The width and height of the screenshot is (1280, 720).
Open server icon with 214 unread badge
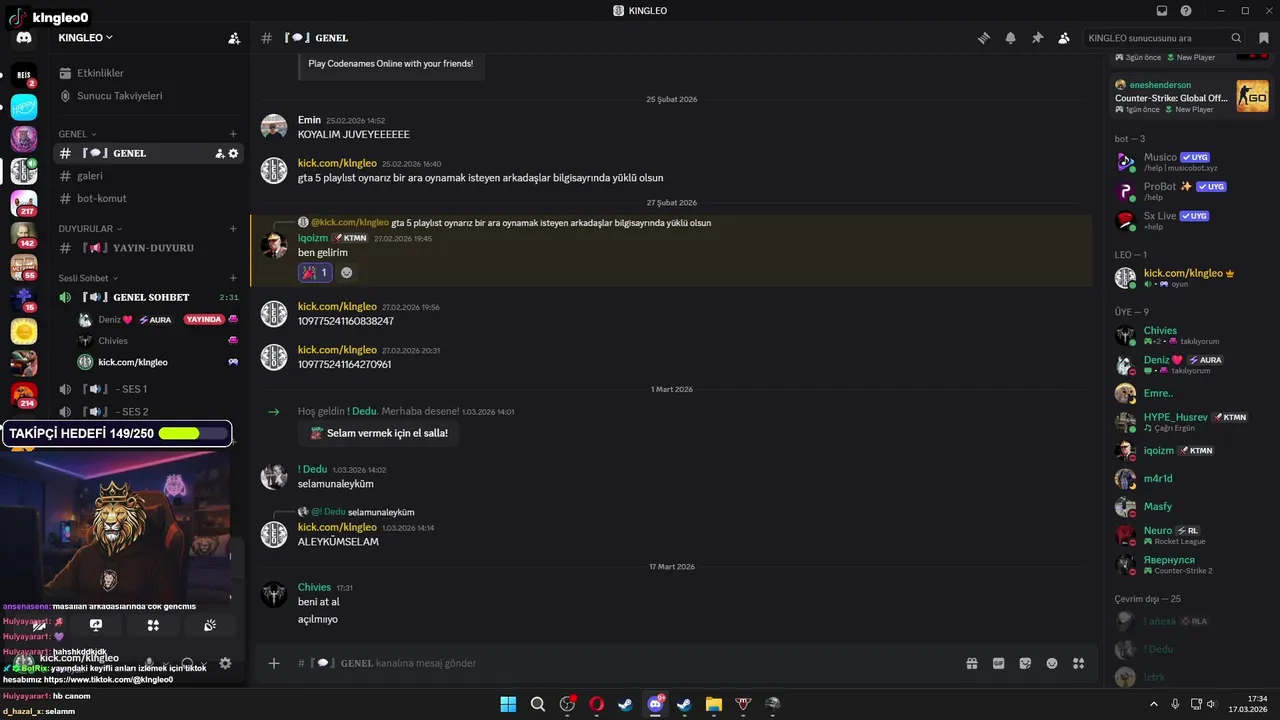[24, 394]
